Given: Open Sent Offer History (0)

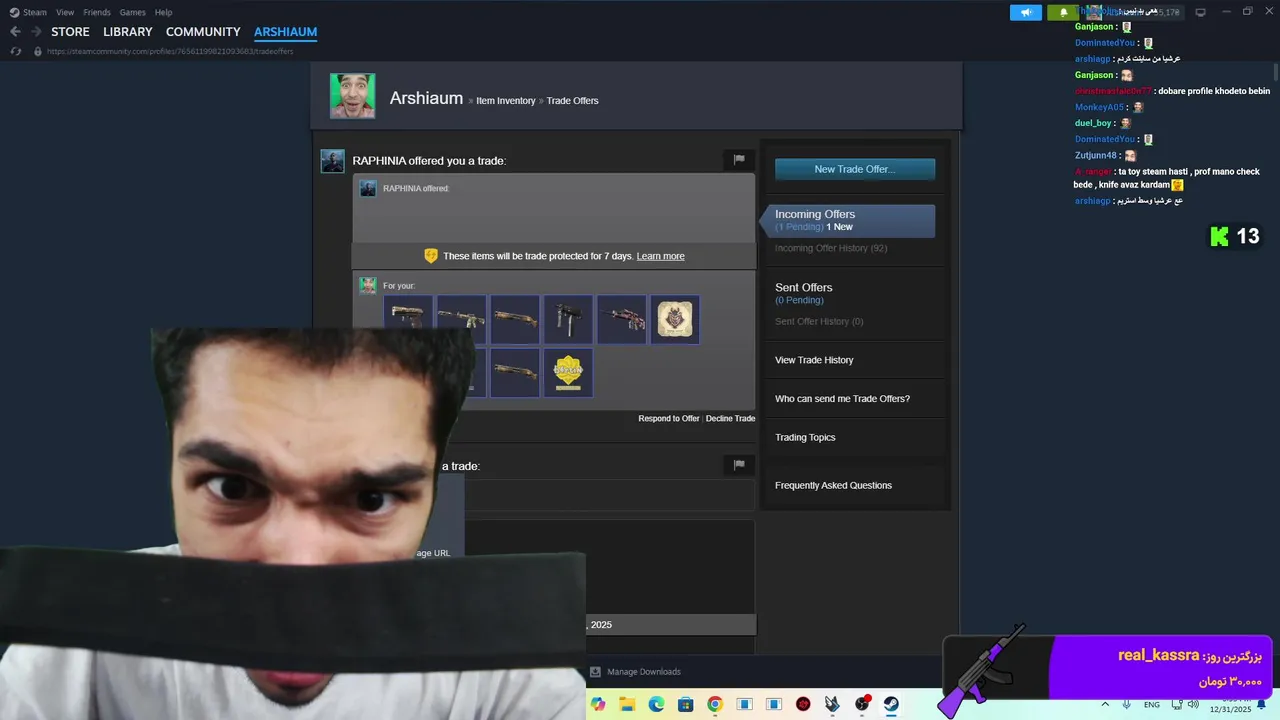Looking at the screenshot, I should pos(819,321).
